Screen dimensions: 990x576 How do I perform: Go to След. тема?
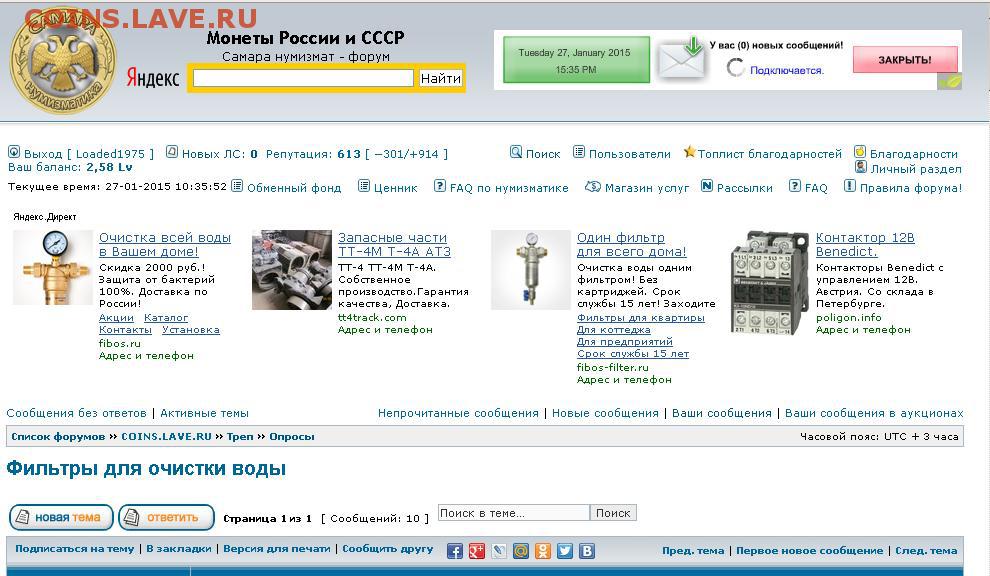point(926,551)
